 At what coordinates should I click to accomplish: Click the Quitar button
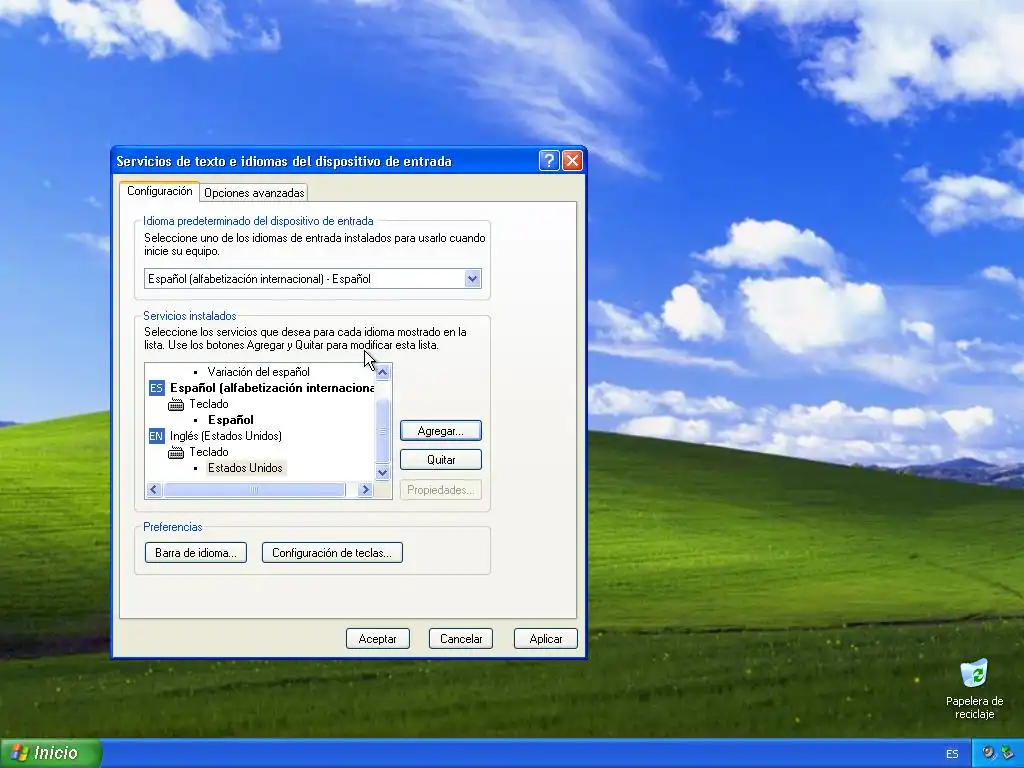441,460
